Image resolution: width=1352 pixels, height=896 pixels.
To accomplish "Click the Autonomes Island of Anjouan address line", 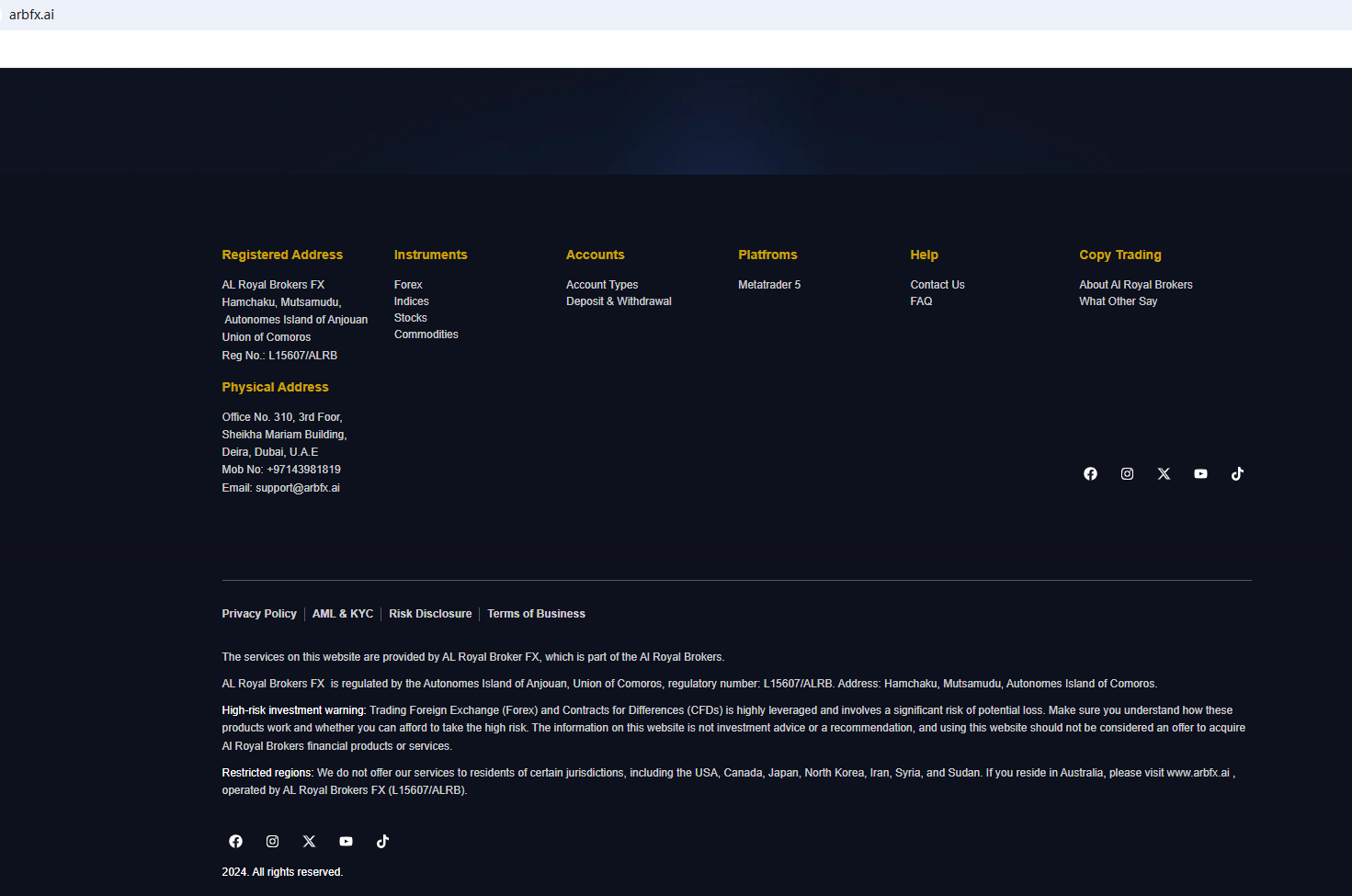I will point(296,320).
